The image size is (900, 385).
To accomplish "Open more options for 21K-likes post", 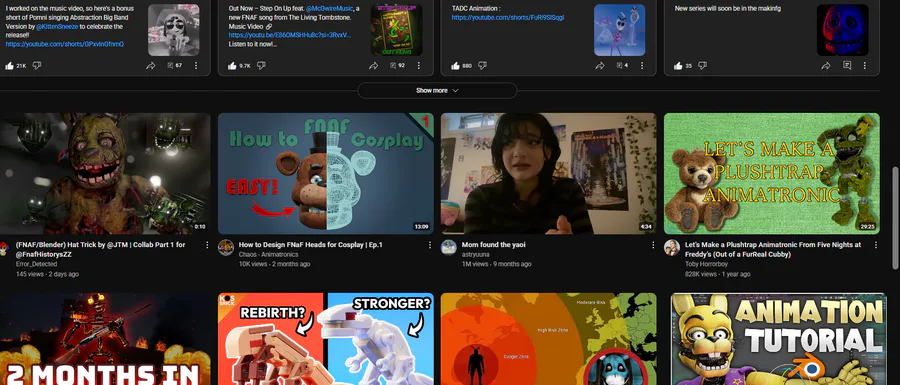I will click(196, 66).
